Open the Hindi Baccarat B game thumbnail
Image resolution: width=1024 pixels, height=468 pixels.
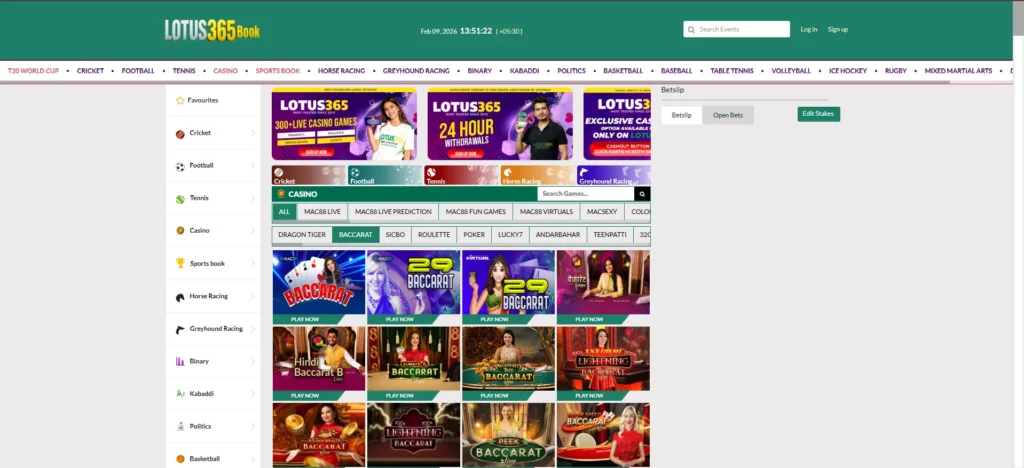(x=318, y=358)
